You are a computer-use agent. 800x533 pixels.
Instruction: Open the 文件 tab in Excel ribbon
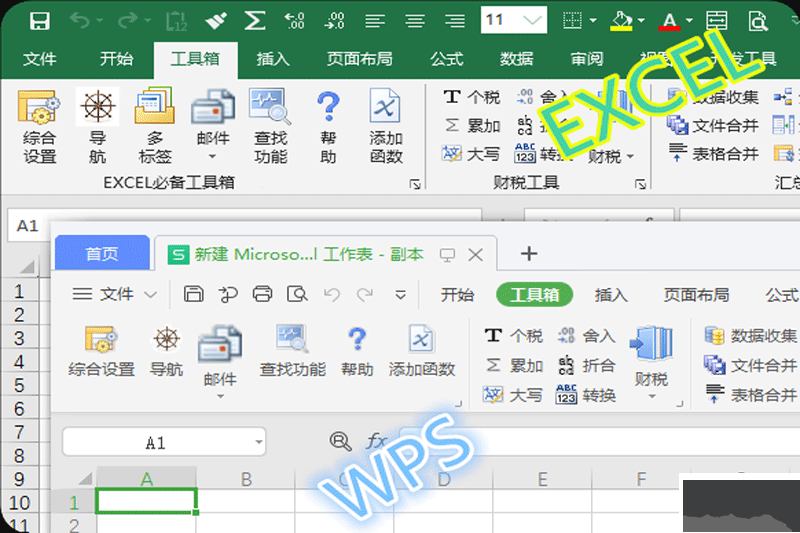(x=39, y=59)
